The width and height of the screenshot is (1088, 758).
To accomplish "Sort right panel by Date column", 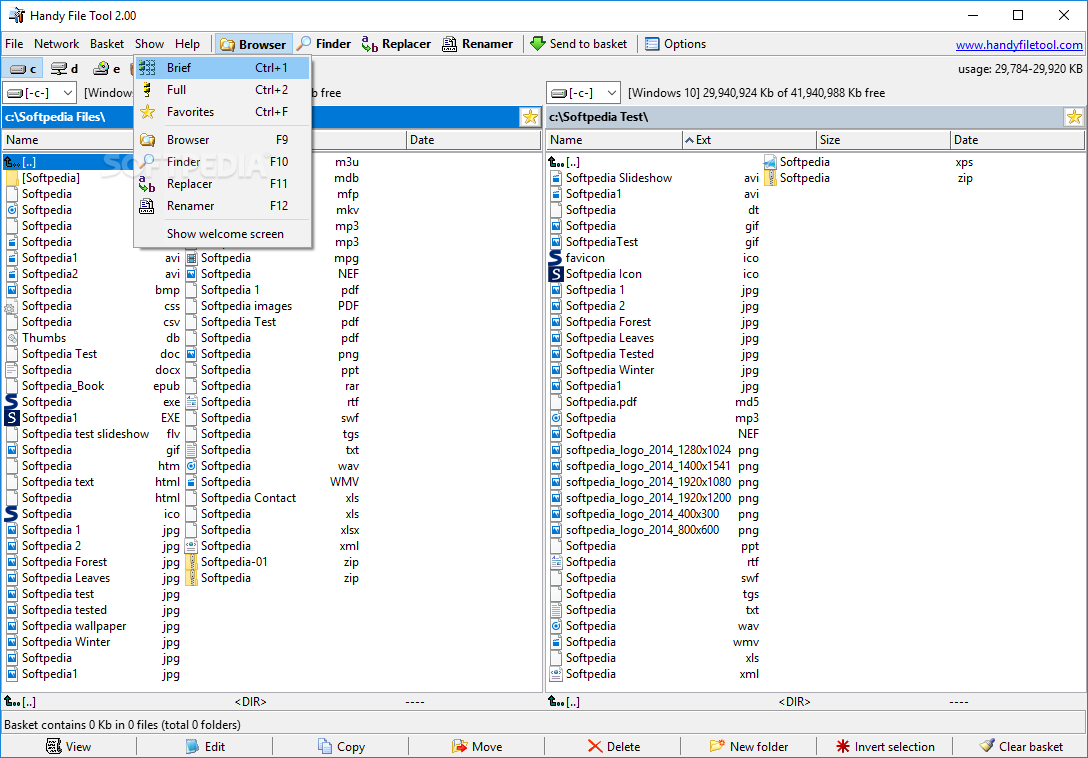I will point(1017,140).
